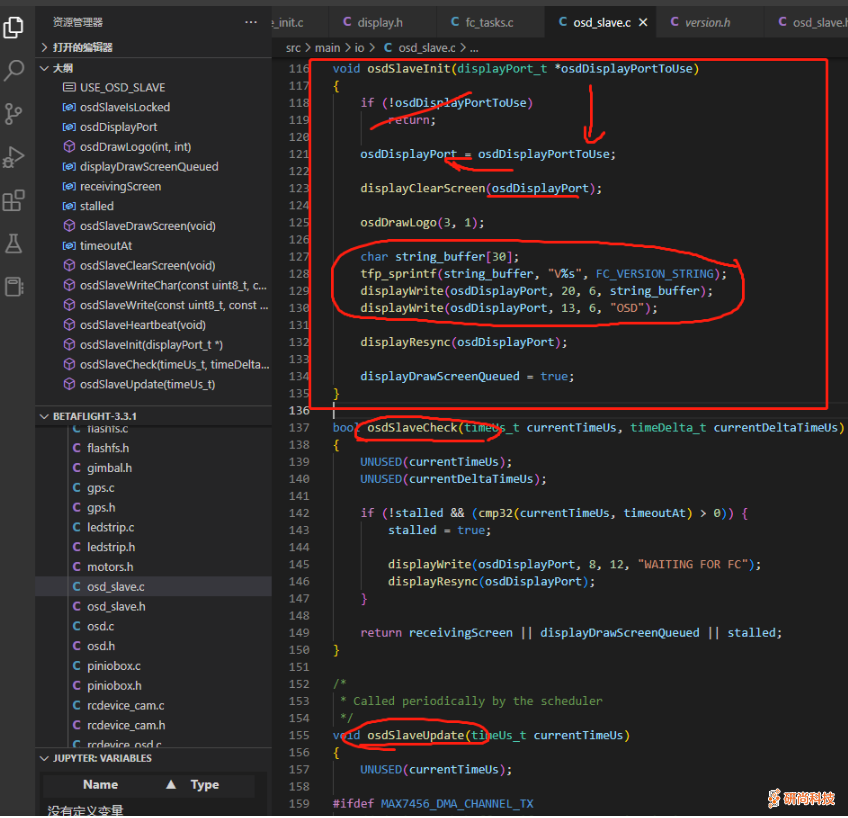Open the Run and Debug view
Viewport: 848px width, 818px height.
[x=14, y=157]
